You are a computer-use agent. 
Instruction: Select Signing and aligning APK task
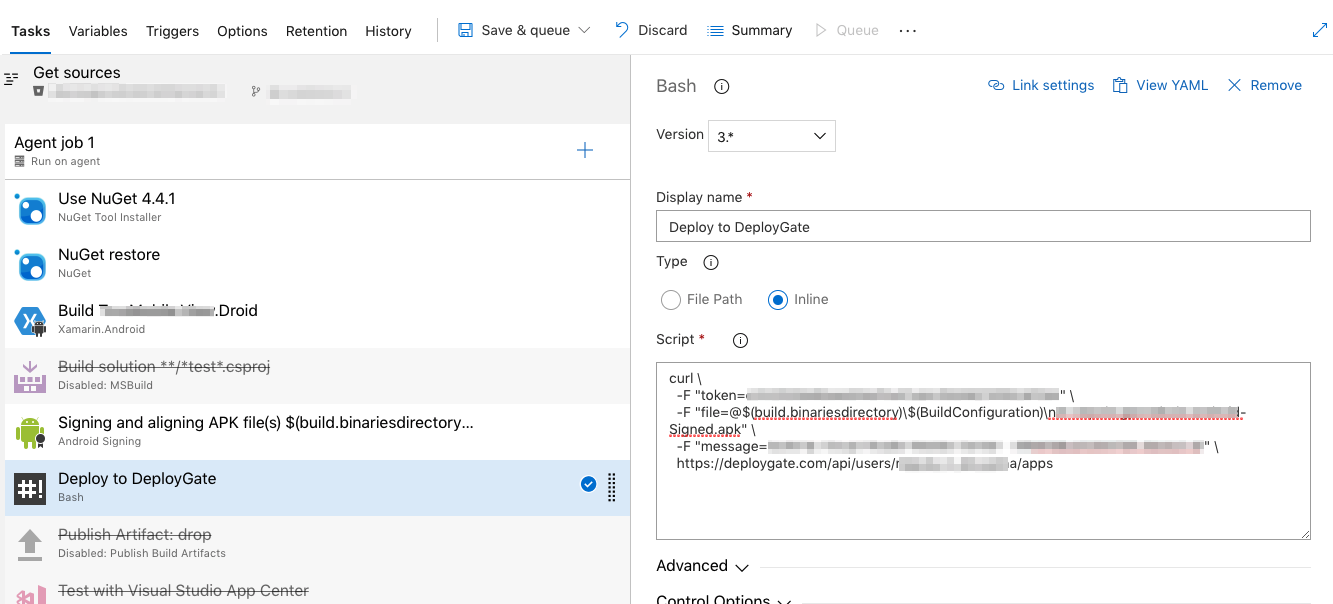tap(317, 431)
